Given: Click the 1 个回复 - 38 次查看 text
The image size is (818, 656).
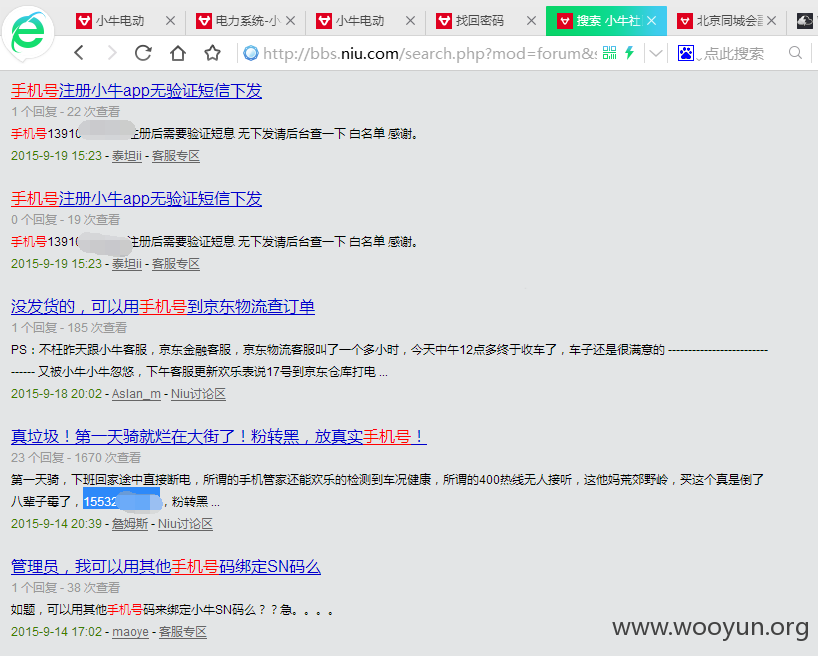Looking at the screenshot, I should tap(65, 588).
